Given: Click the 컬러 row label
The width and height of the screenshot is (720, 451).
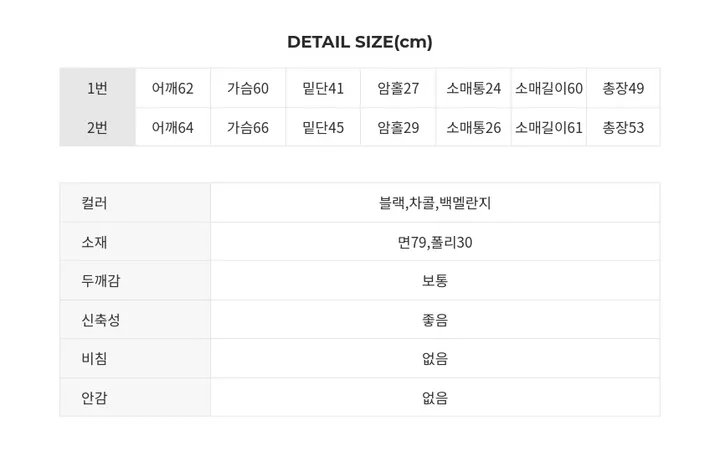Looking at the screenshot, I should click(94, 203).
